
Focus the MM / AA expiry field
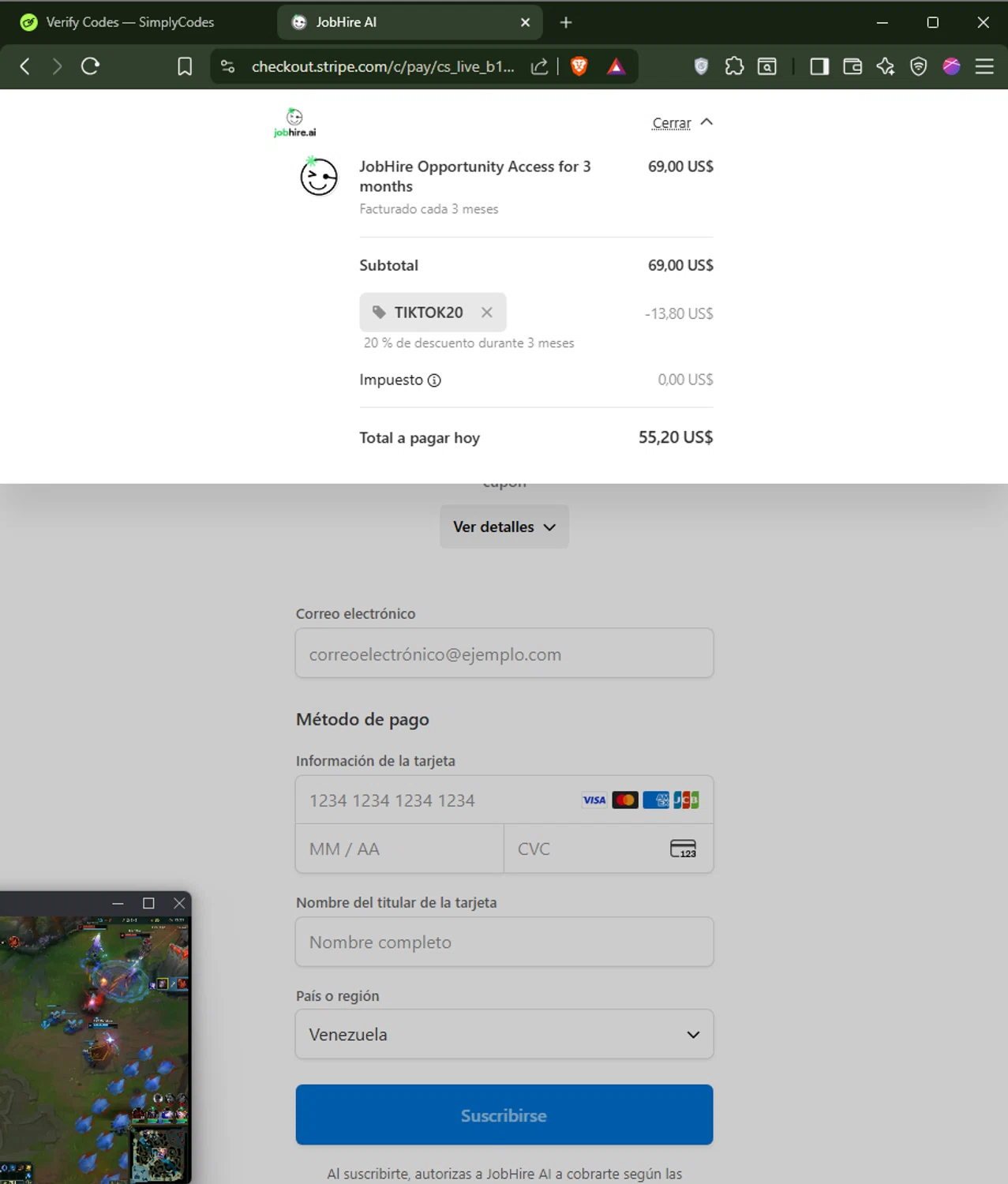pos(399,849)
